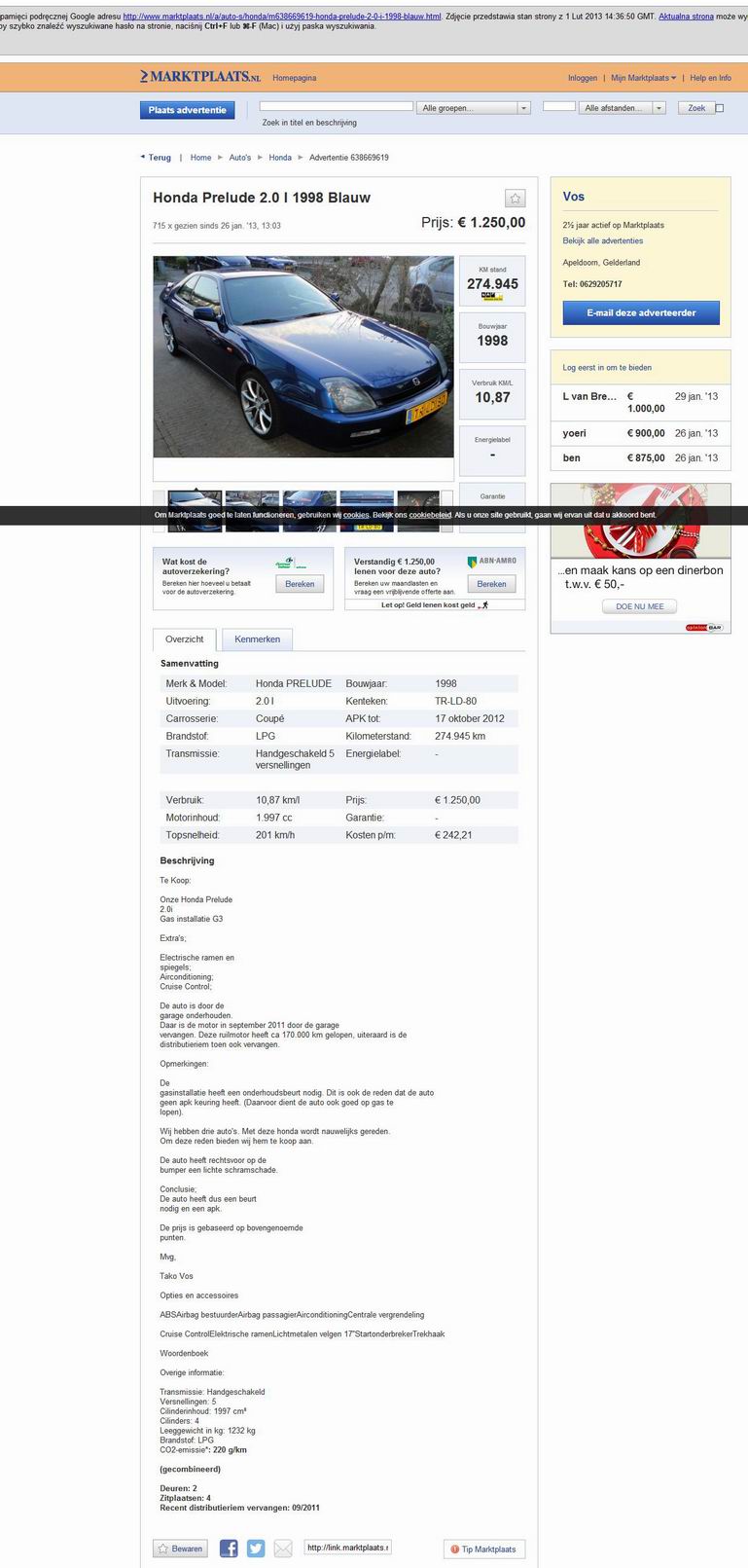This screenshot has width=748, height=1568.
Task: Click the star favorite icon beside the title
Action: tap(516, 198)
